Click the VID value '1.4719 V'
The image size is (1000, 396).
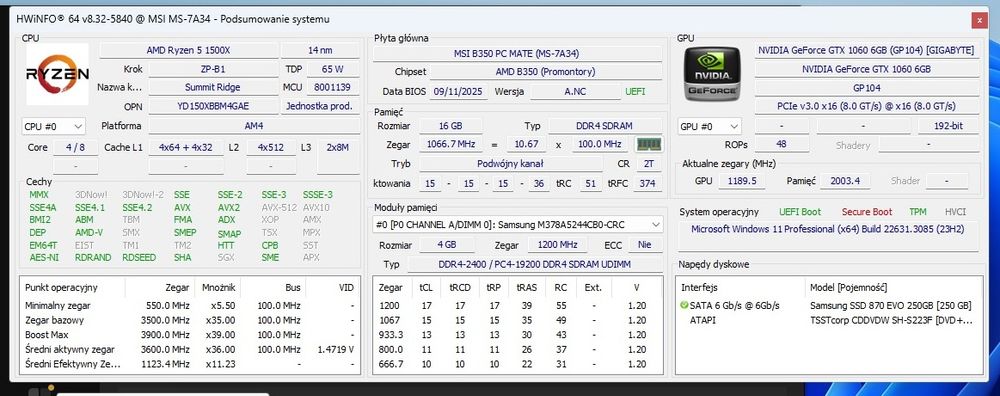point(335,349)
